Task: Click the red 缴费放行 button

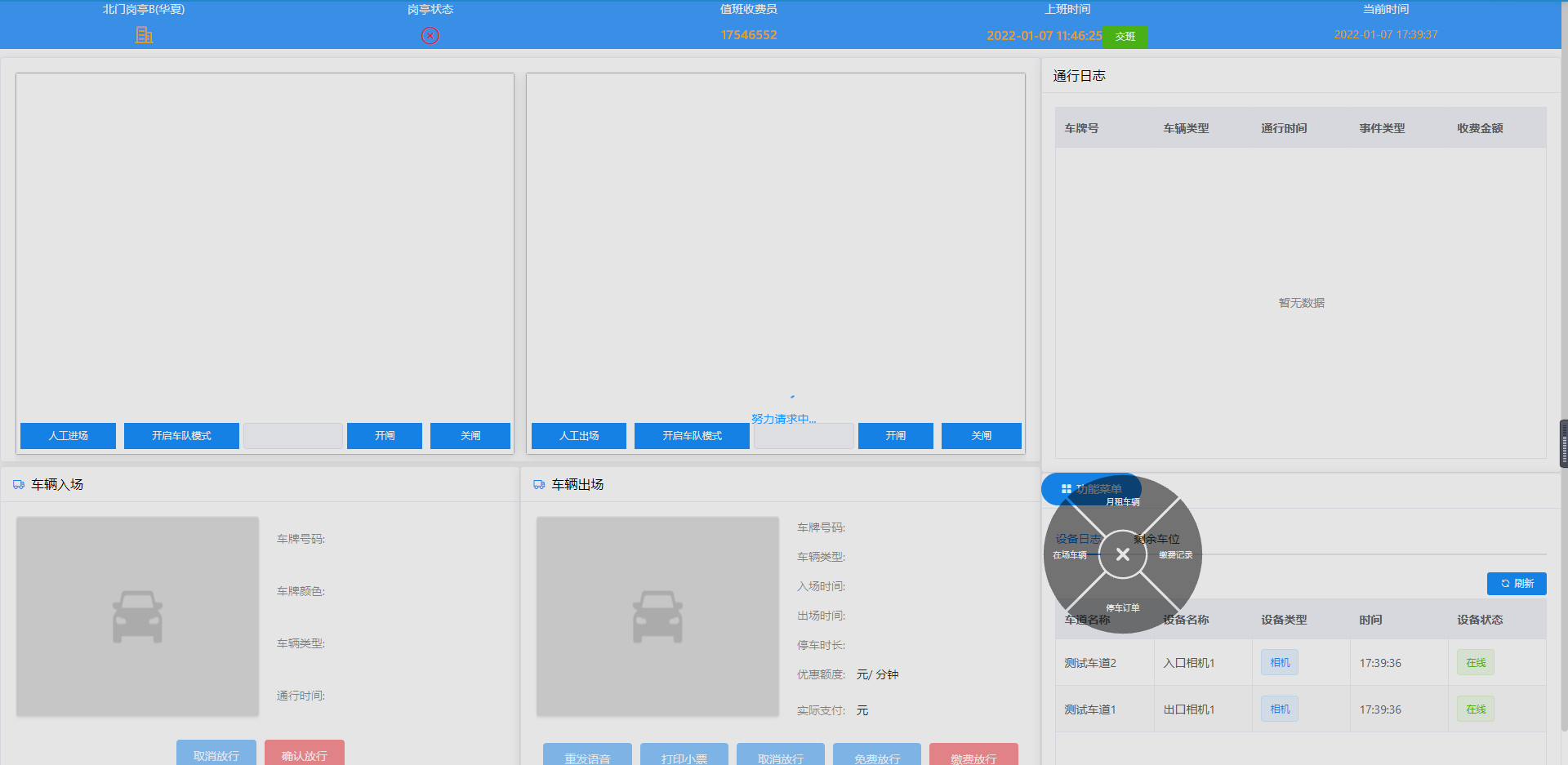Action: (x=973, y=755)
